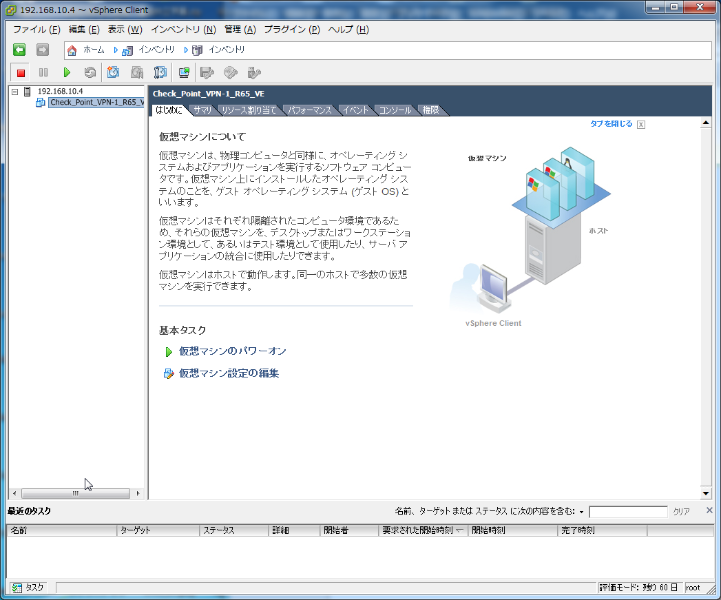Sort tasks by the 完了時刻 column header
Screen dimensions: 721x600
tap(602, 531)
